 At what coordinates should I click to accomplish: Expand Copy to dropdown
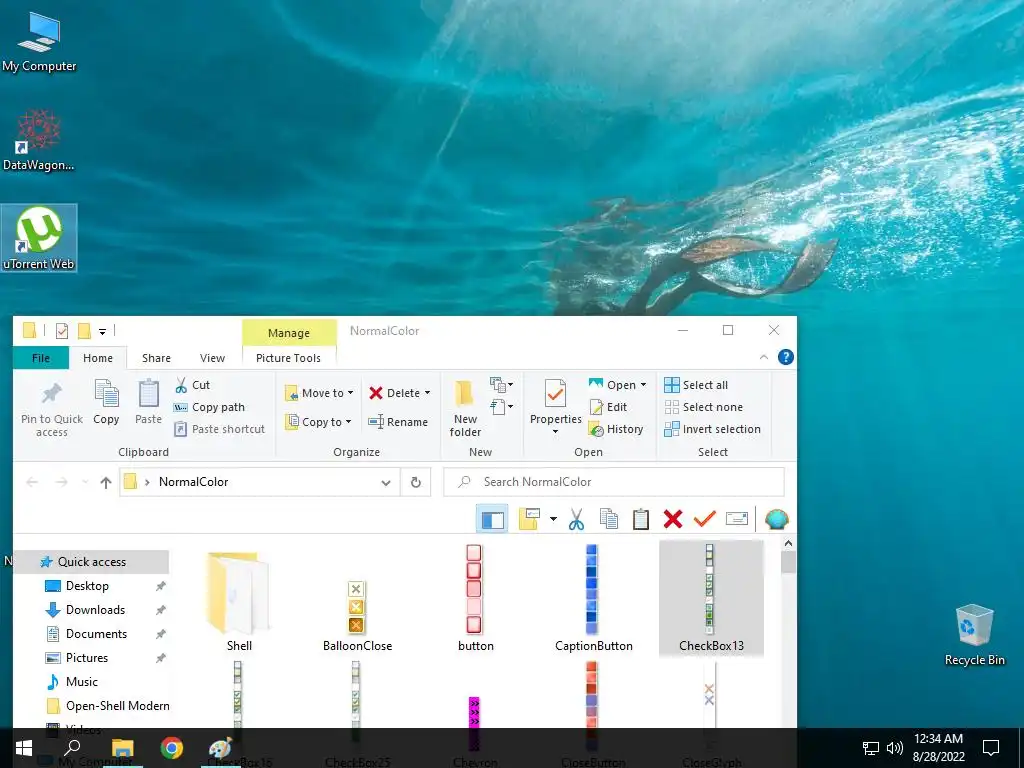coord(348,422)
